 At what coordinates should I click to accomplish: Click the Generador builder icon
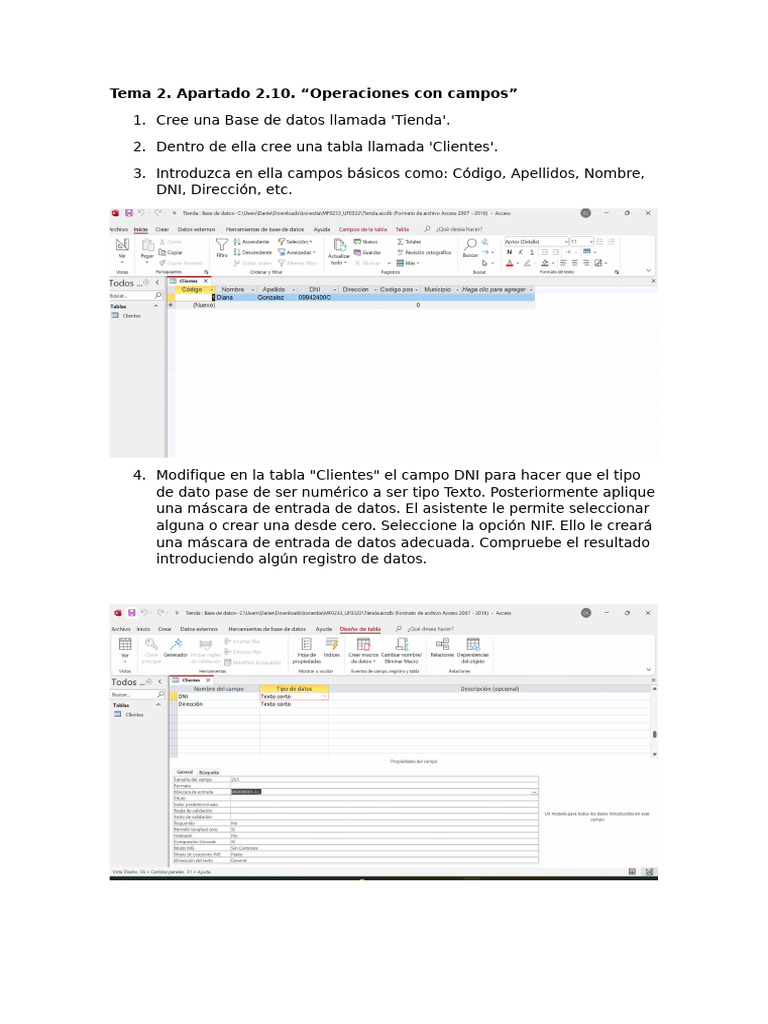(176, 647)
